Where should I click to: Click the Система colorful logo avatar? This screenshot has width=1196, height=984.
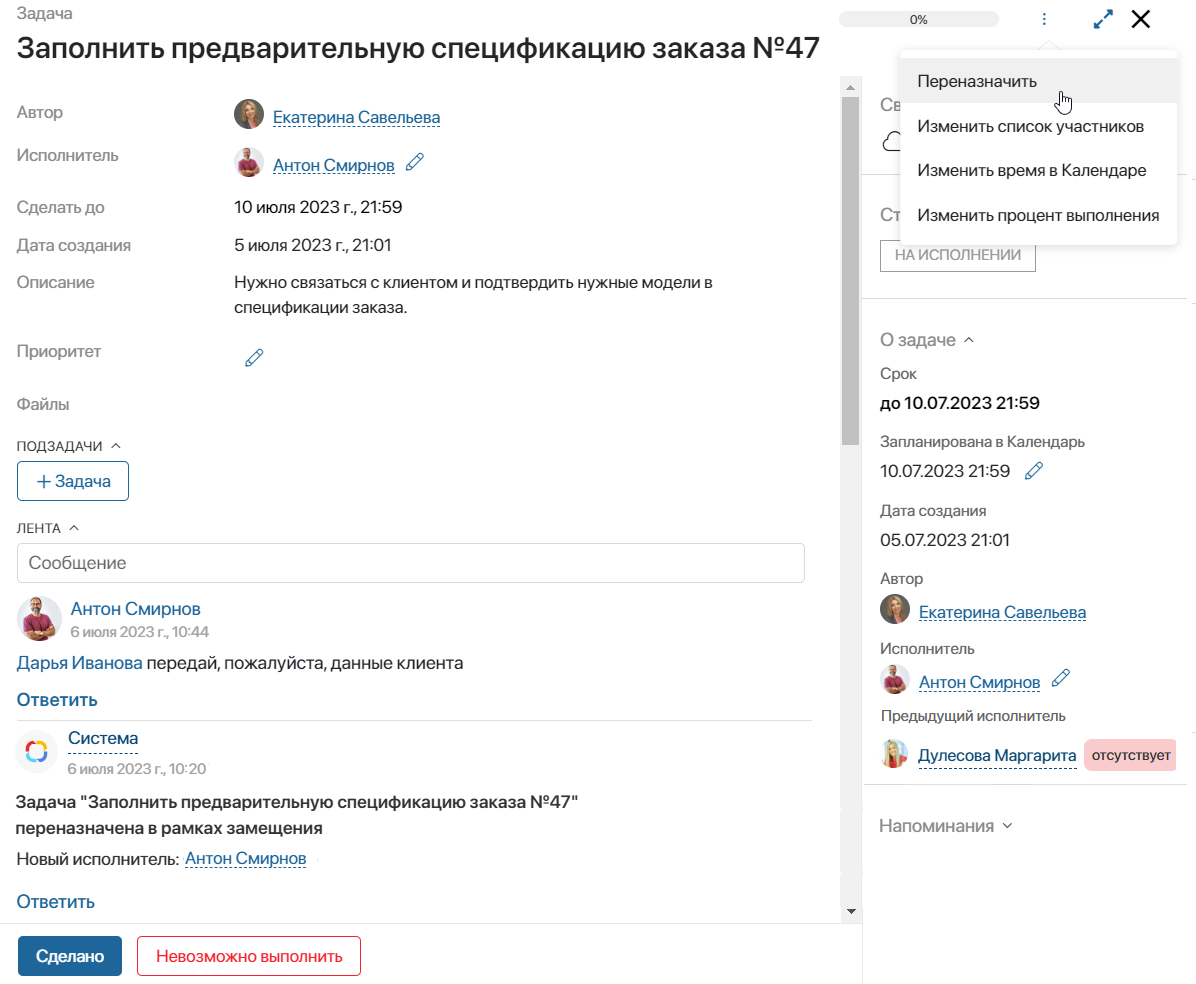tap(37, 751)
